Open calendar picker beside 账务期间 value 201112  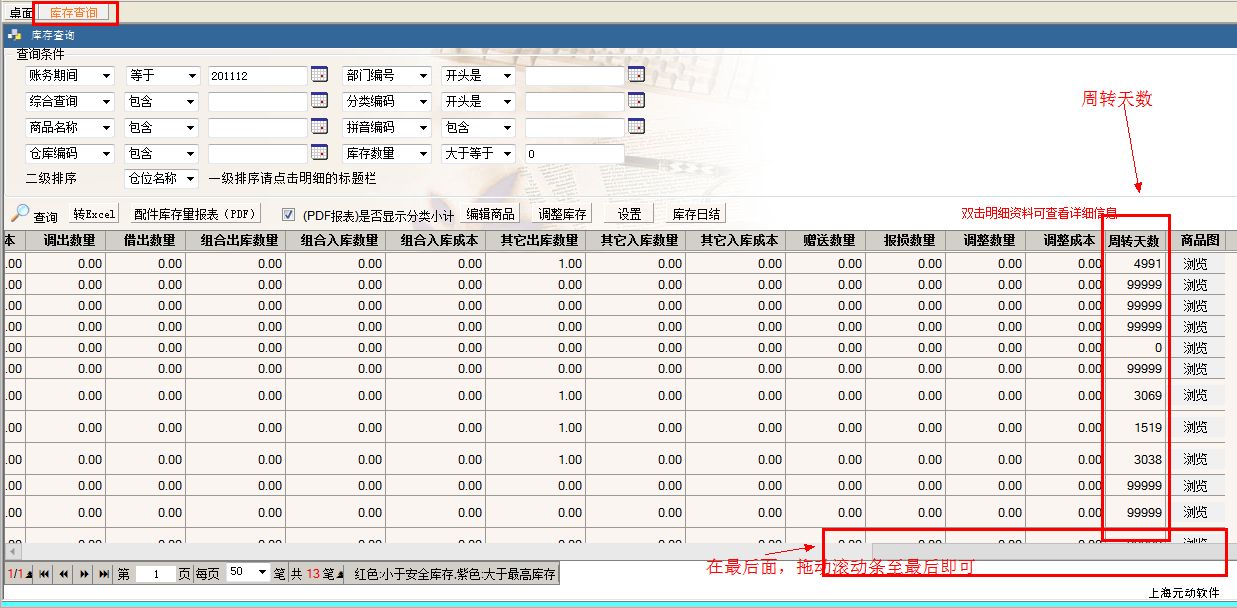click(319, 75)
